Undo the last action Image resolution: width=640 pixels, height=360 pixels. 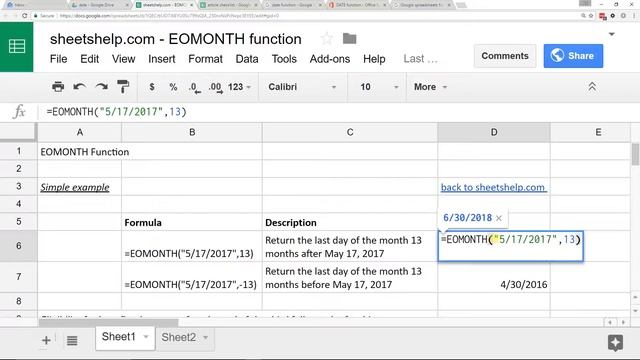(x=80, y=87)
